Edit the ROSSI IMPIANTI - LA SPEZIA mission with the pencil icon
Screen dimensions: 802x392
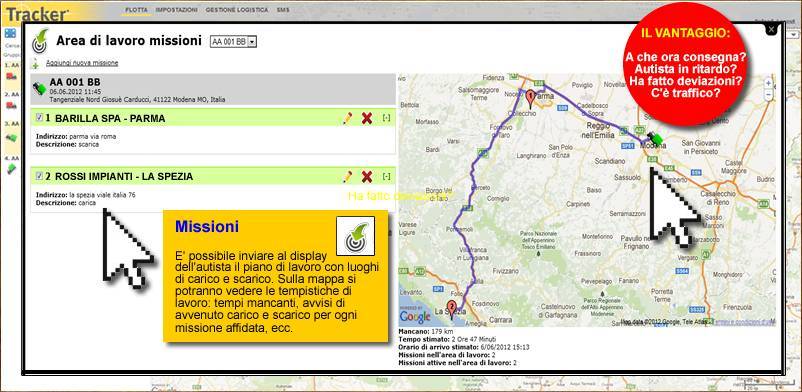[348, 177]
